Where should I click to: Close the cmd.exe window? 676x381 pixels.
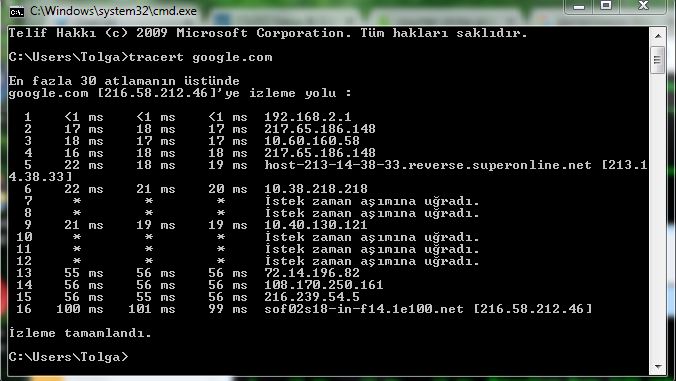(643, 6)
